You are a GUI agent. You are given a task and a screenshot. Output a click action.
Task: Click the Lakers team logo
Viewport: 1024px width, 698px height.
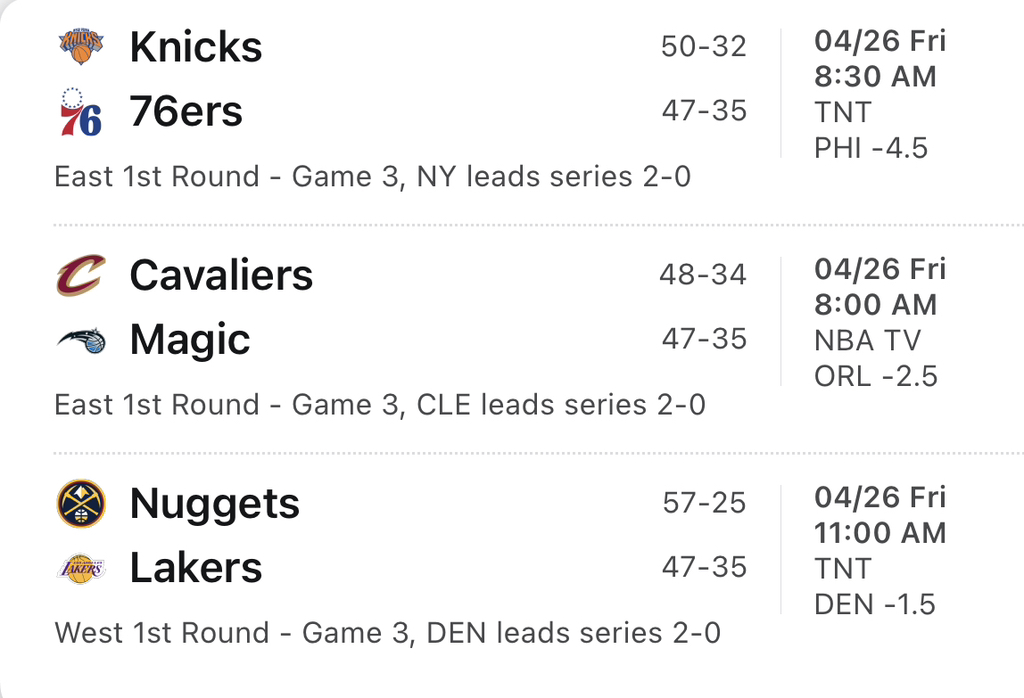point(81,568)
